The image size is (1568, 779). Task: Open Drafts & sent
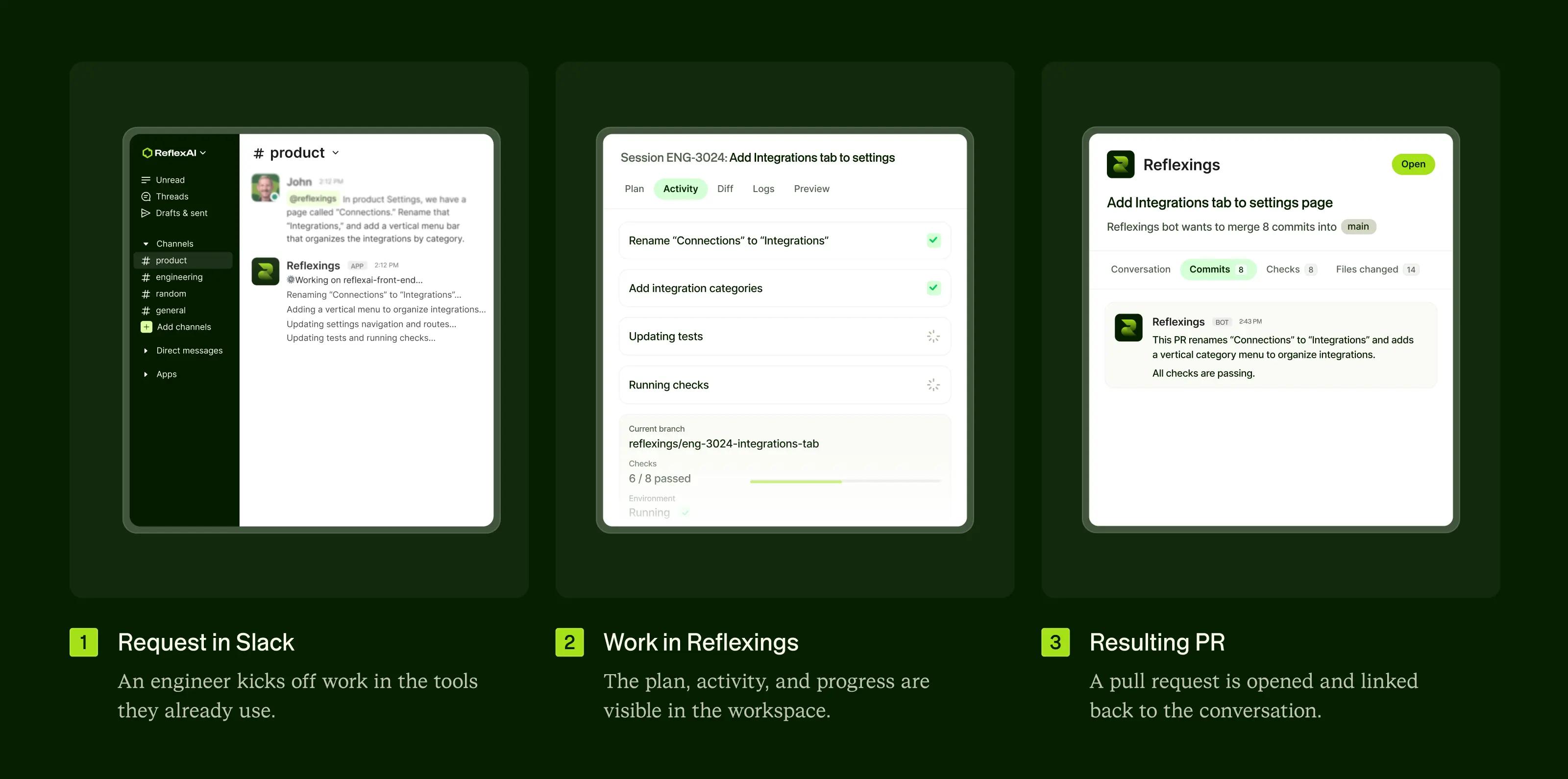181,213
